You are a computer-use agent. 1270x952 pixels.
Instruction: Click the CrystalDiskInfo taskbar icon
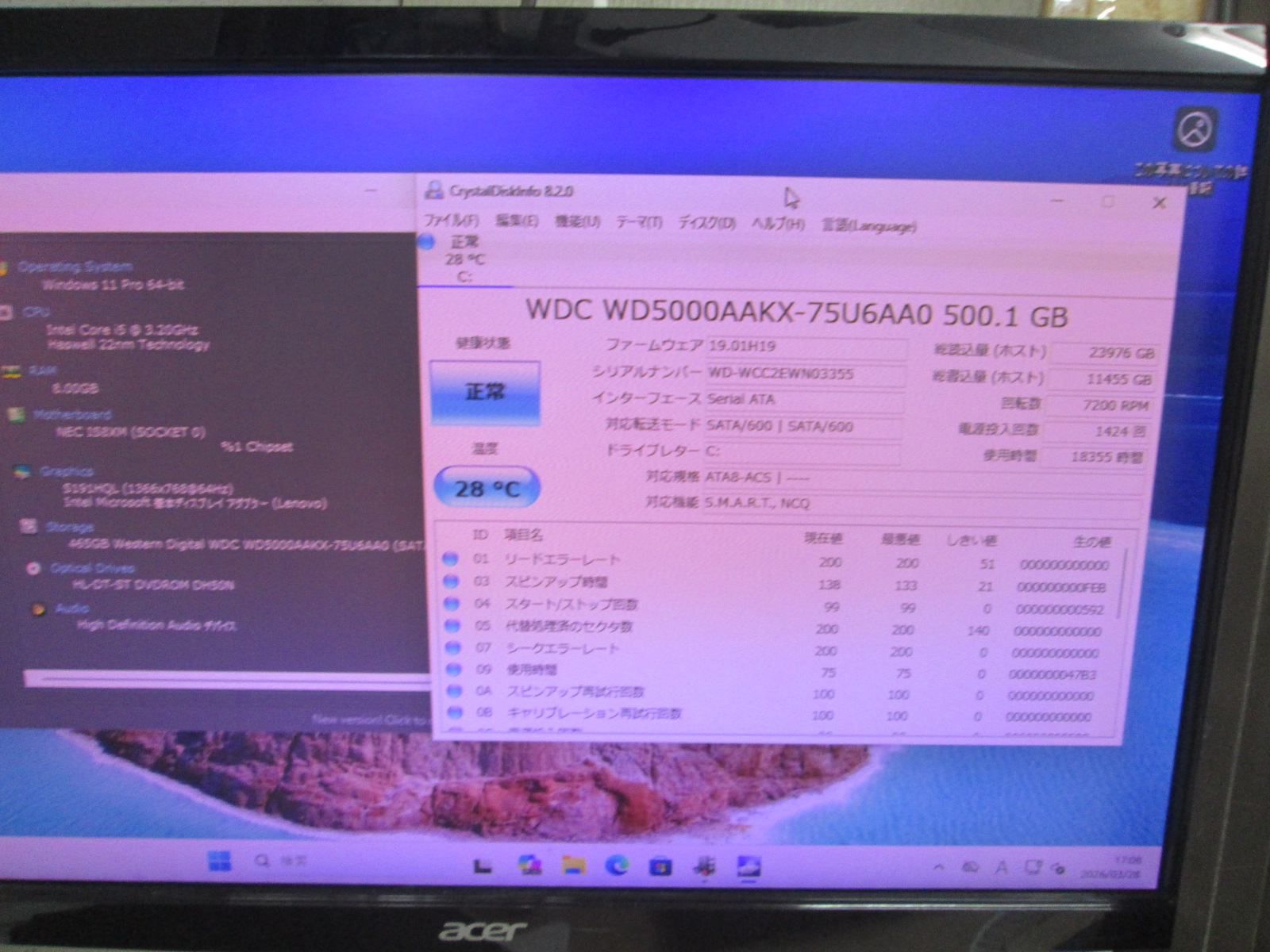pos(749,866)
